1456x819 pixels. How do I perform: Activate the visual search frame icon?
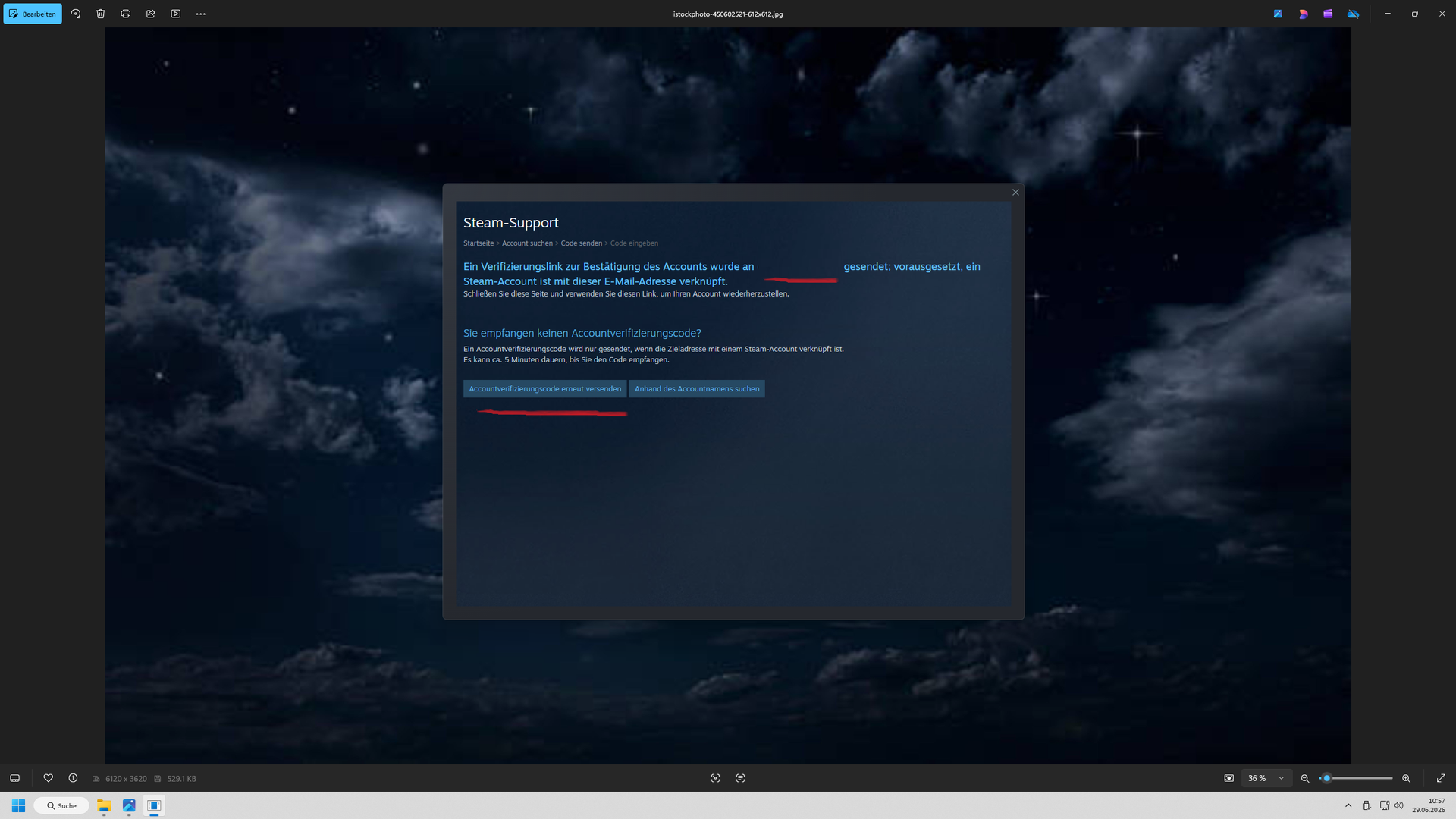pos(715,778)
